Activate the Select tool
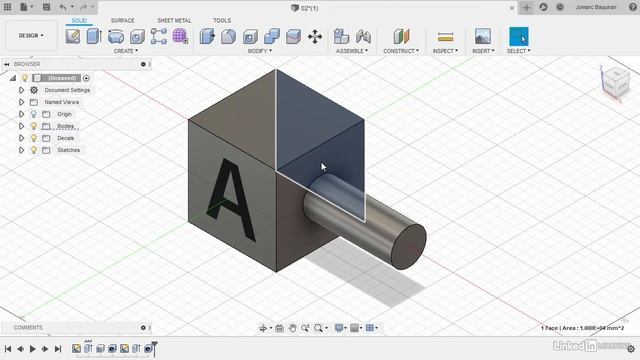The width and height of the screenshot is (640, 360). coord(518,36)
